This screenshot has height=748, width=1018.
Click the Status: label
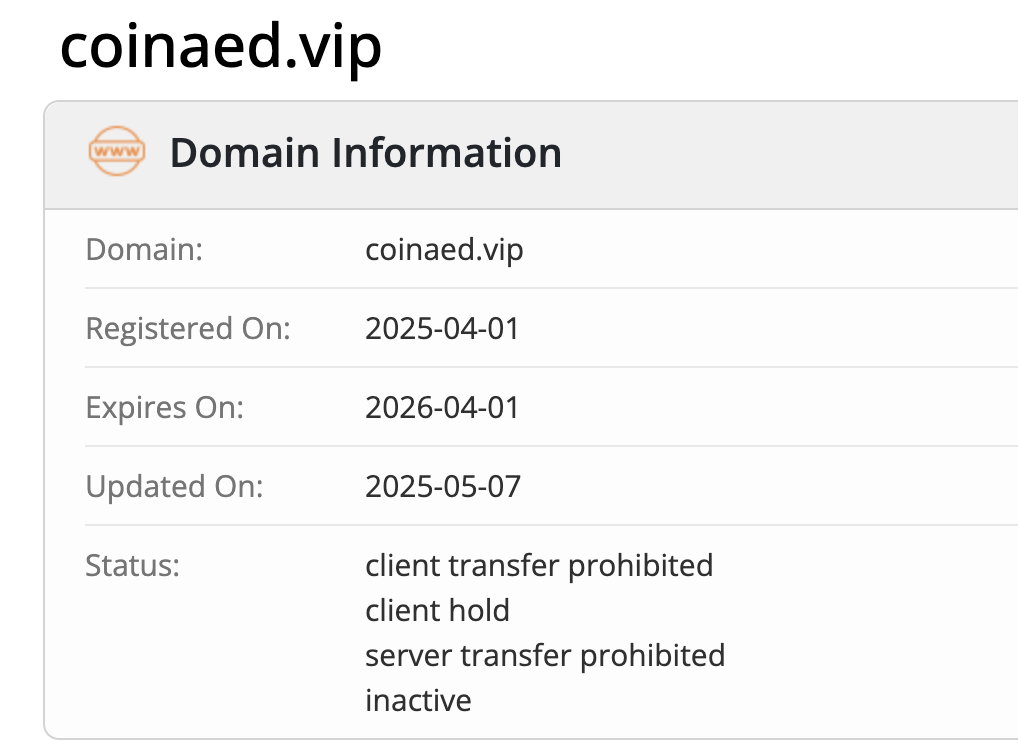132,566
